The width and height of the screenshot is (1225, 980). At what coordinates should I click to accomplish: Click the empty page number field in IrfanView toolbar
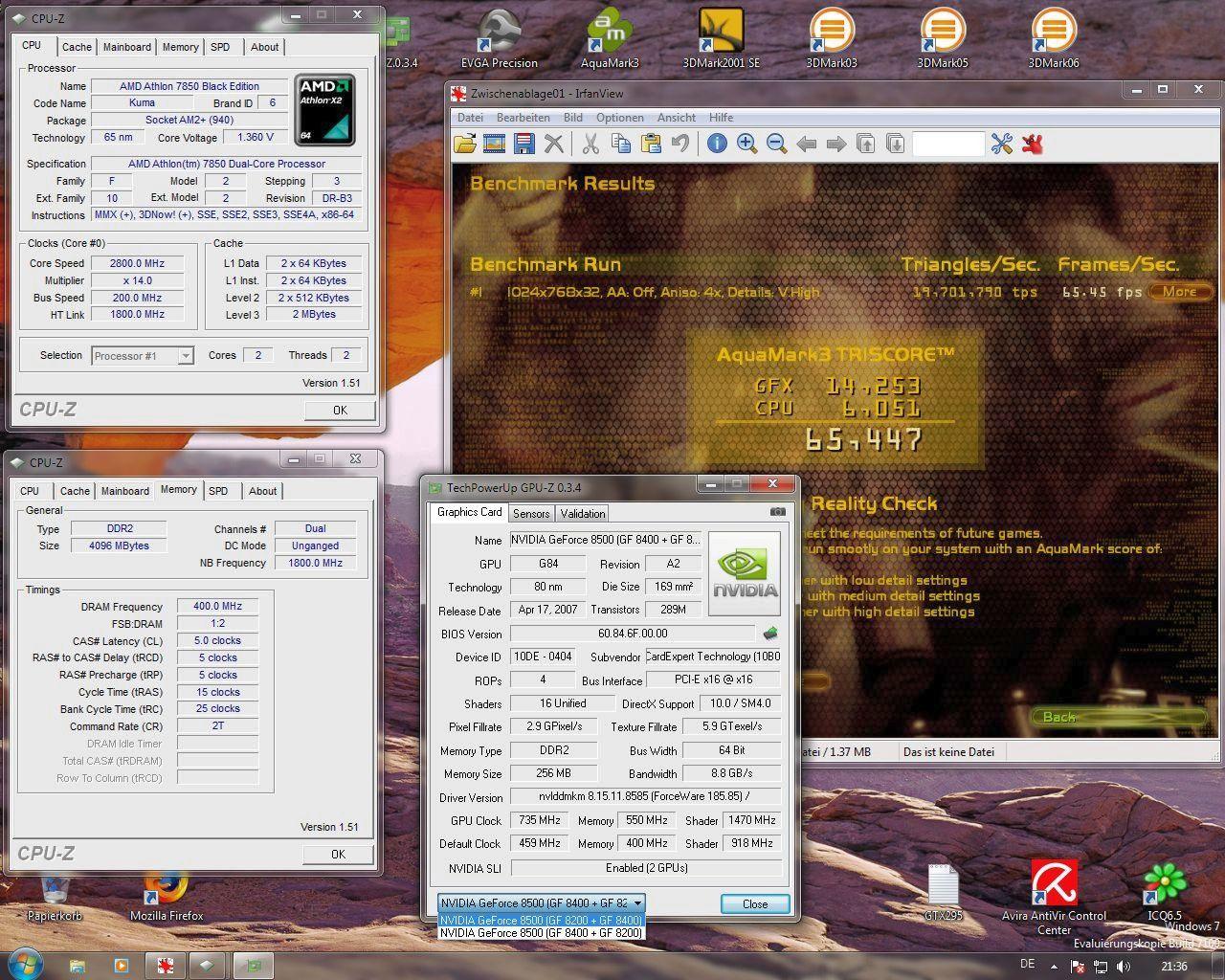pyautogui.click(x=948, y=145)
